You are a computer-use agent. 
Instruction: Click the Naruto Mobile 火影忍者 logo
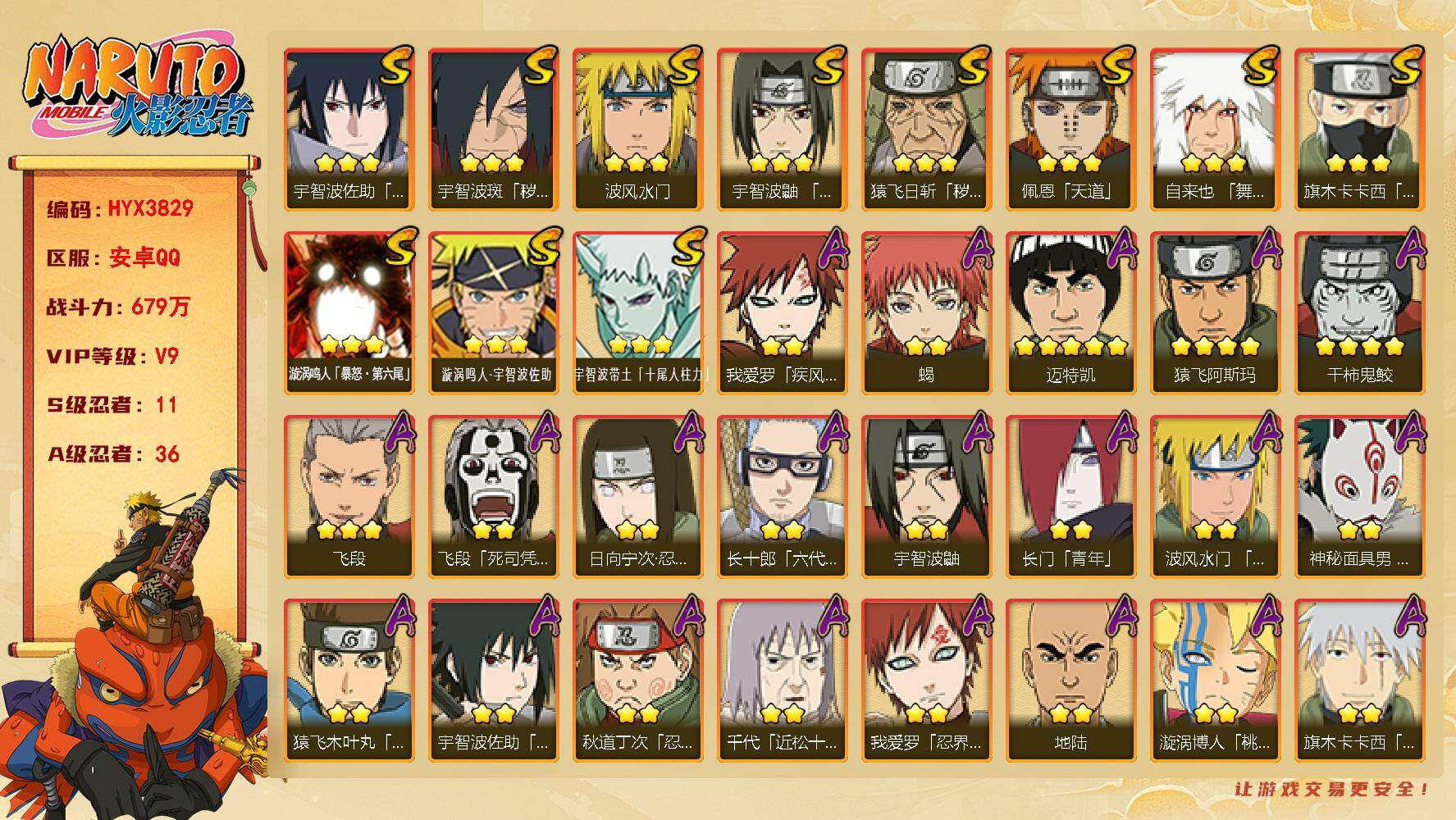[x=136, y=90]
